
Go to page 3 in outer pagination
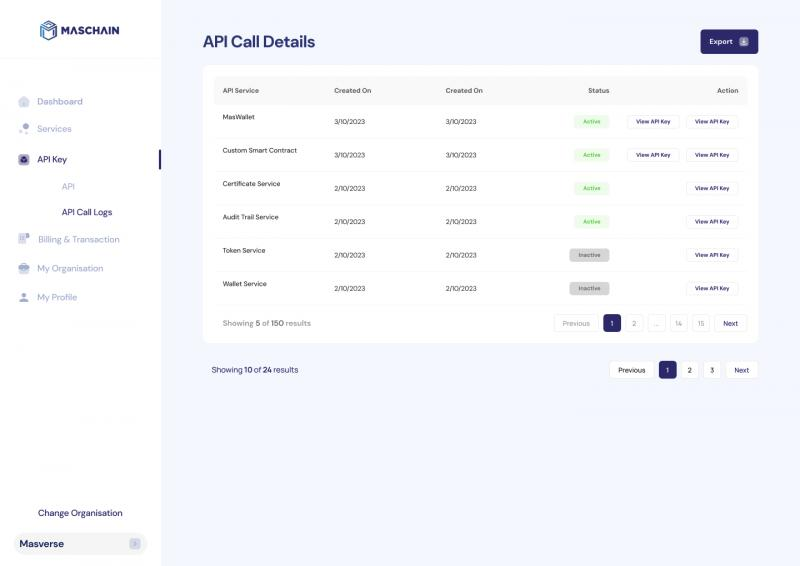(x=712, y=370)
